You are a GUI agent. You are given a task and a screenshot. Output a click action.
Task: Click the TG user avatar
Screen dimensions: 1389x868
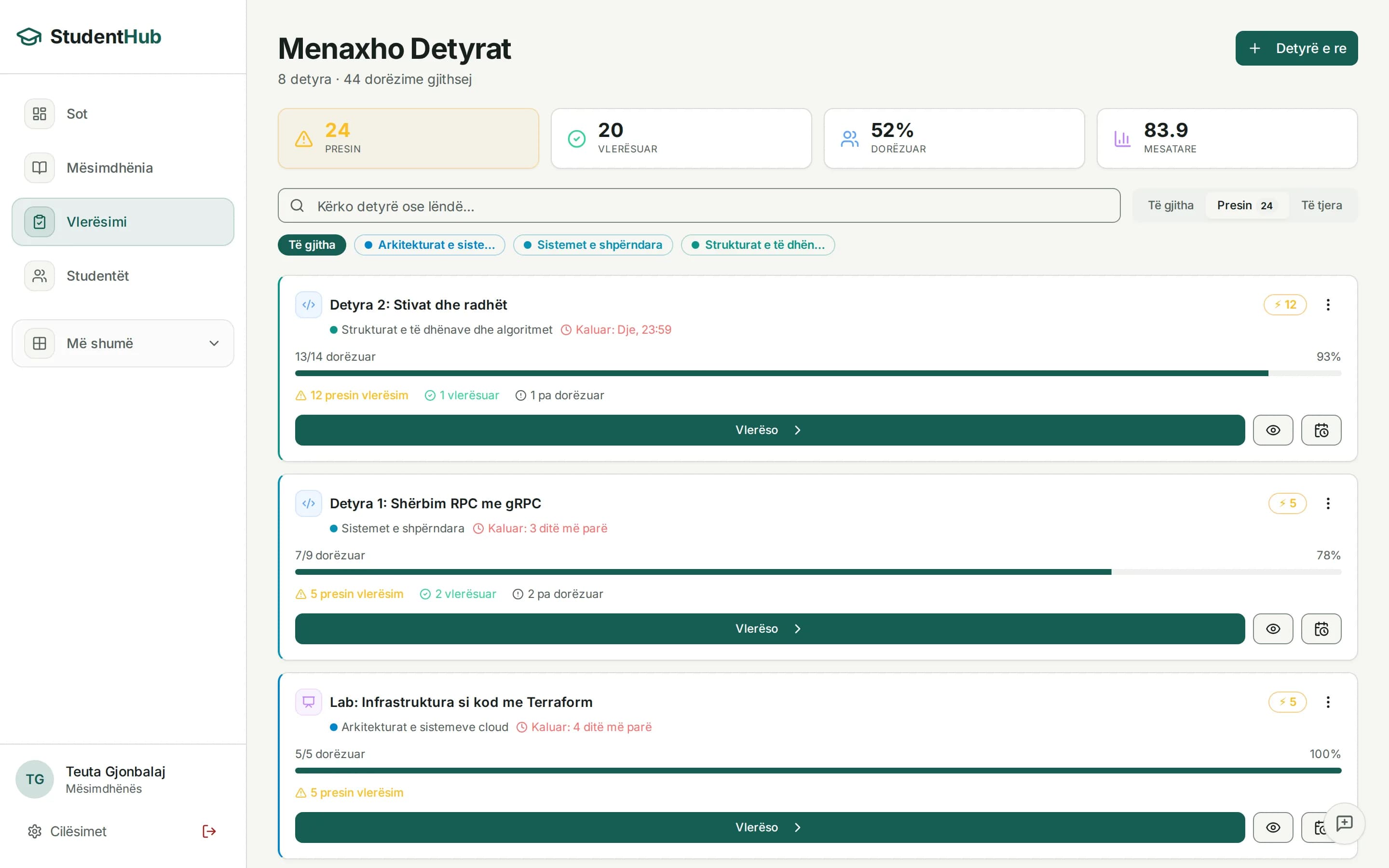click(34, 779)
